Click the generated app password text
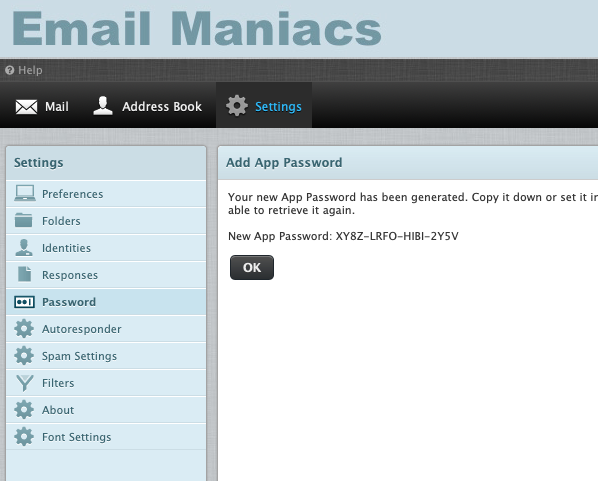The image size is (598, 481). (397, 236)
